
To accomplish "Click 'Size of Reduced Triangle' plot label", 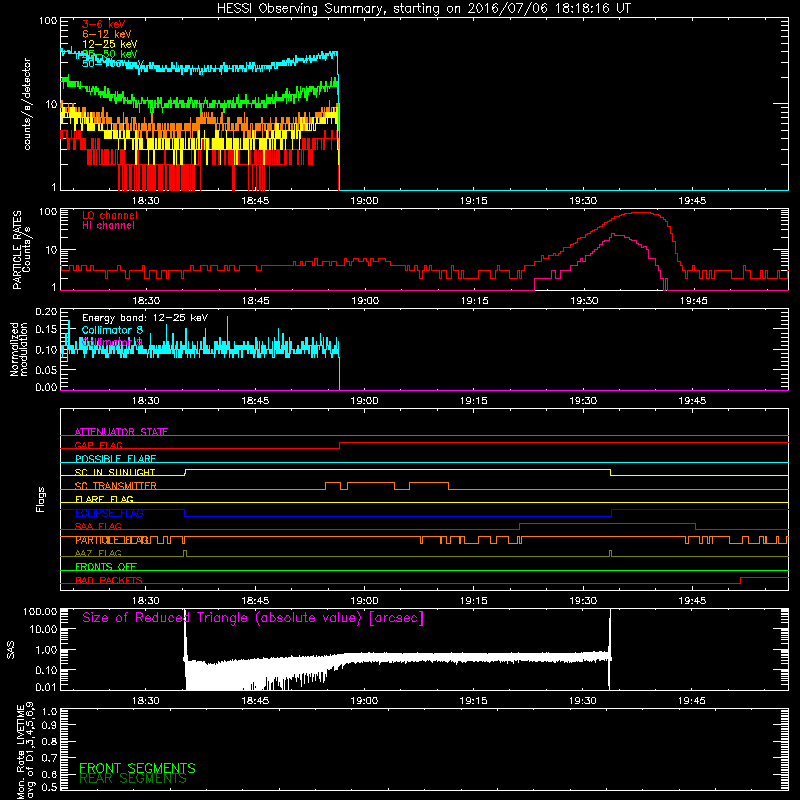I will coord(253,618).
